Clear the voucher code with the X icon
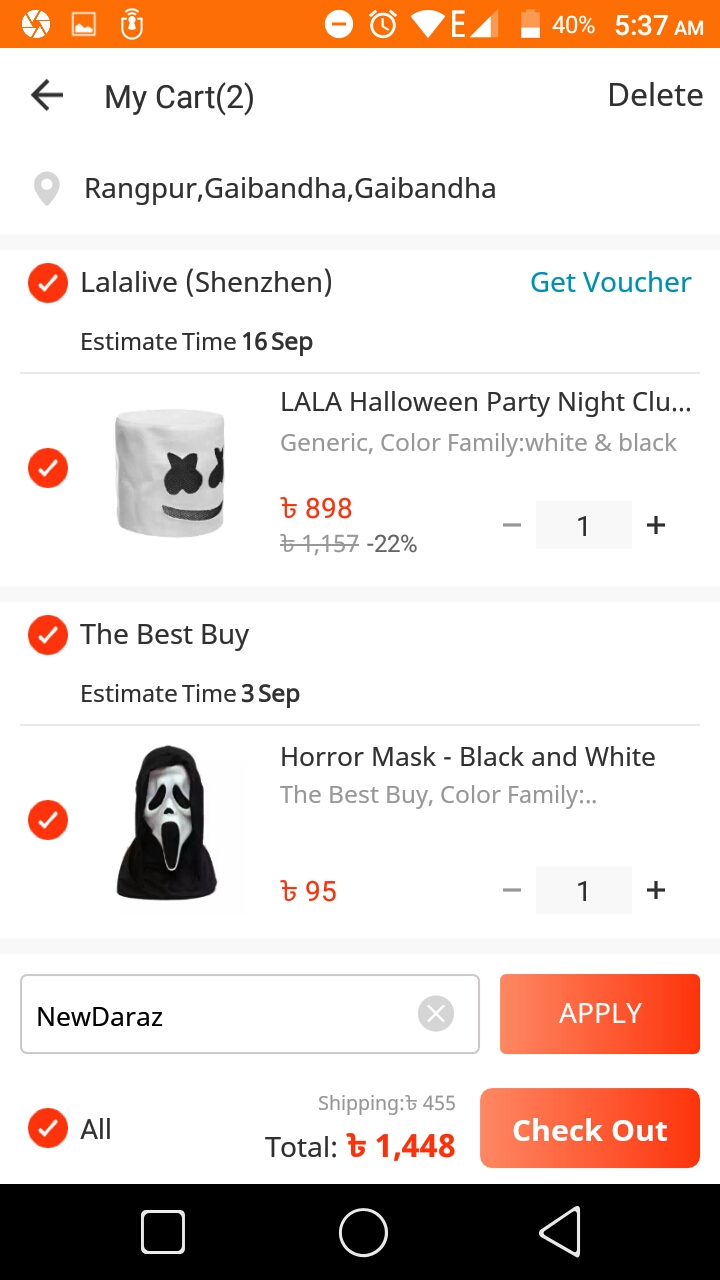 435,1014
